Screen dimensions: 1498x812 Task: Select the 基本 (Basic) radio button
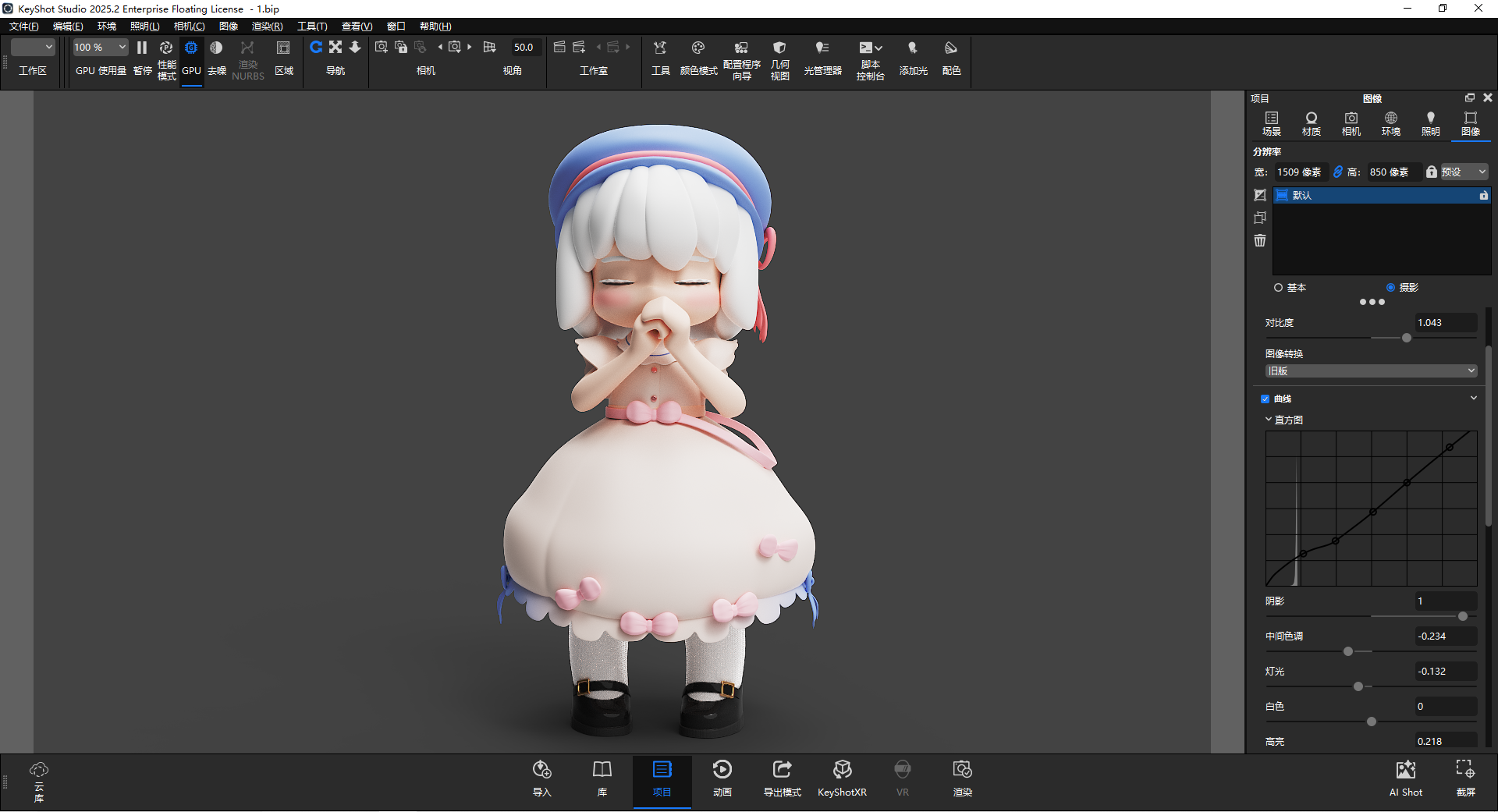[x=1278, y=288]
